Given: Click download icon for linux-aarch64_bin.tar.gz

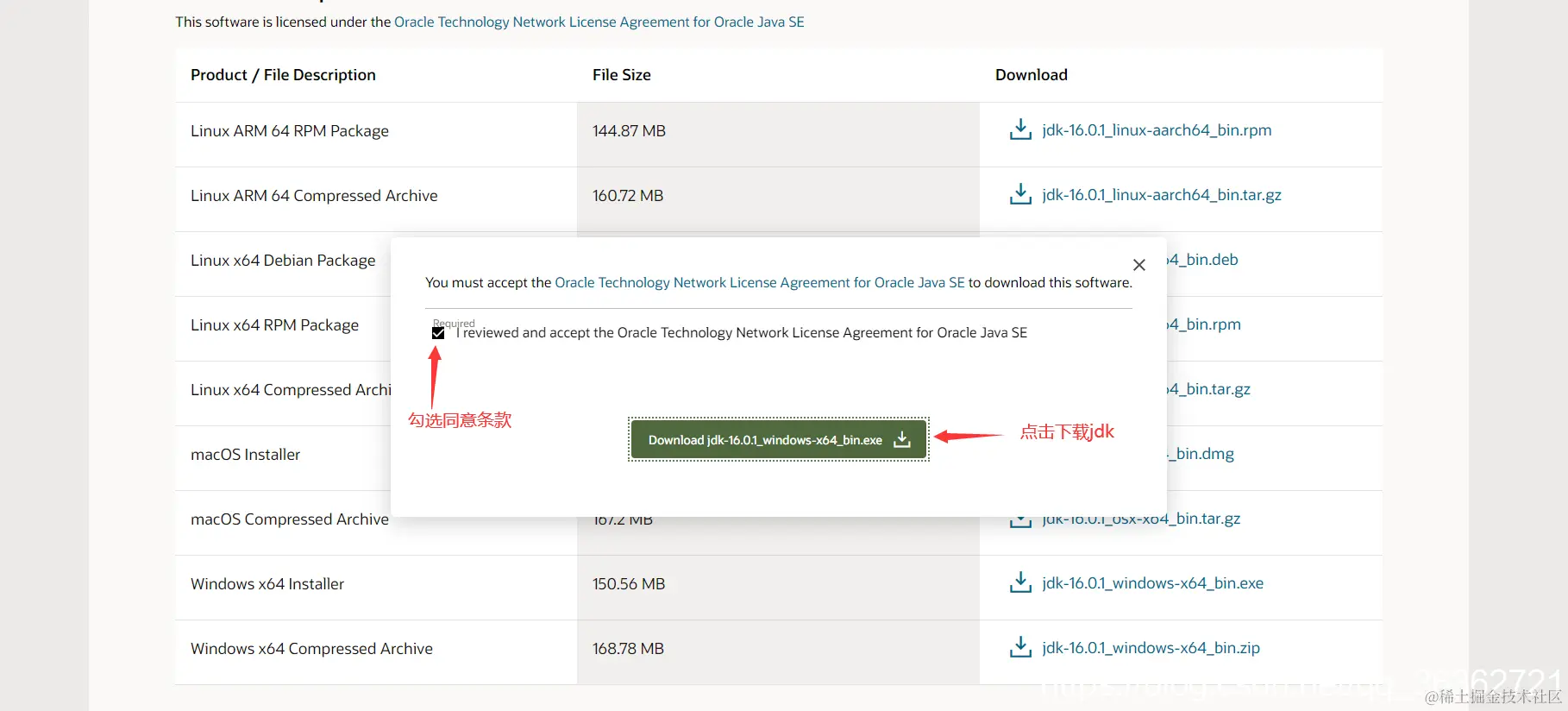Looking at the screenshot, I should [1020, 195].
